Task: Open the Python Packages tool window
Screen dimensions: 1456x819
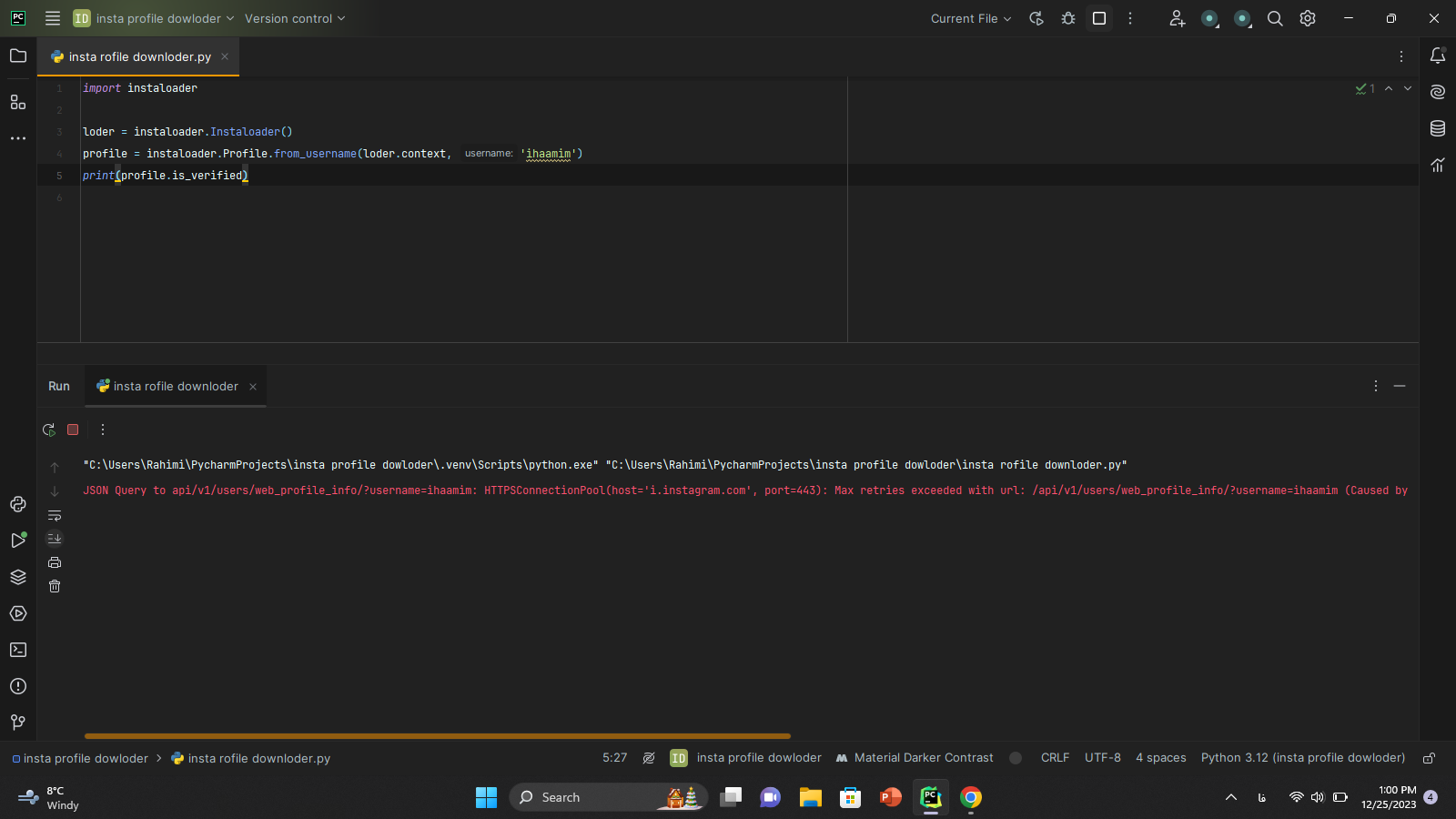Action: 18,577
